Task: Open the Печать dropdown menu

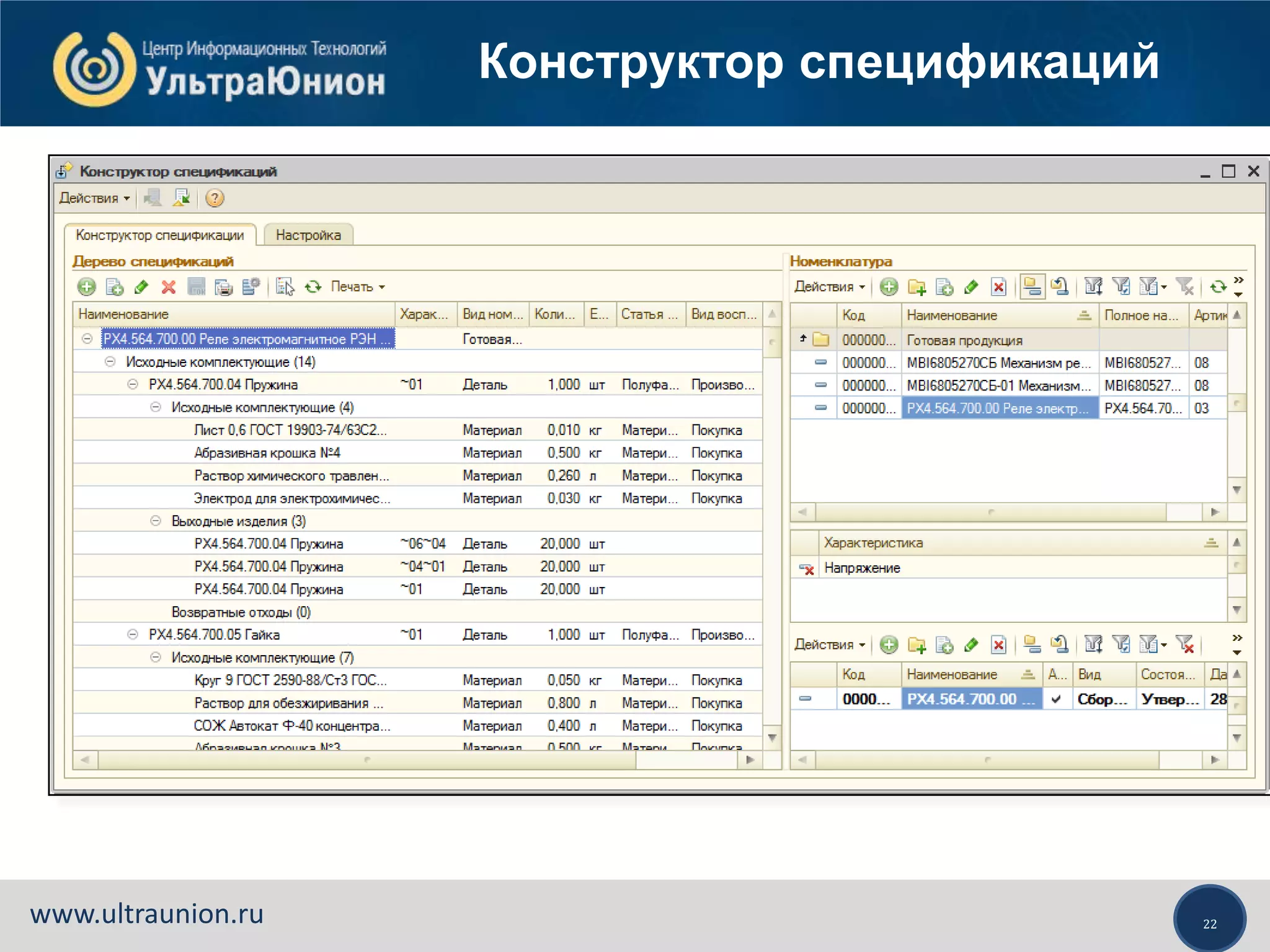Action: [x=358, y=287]
